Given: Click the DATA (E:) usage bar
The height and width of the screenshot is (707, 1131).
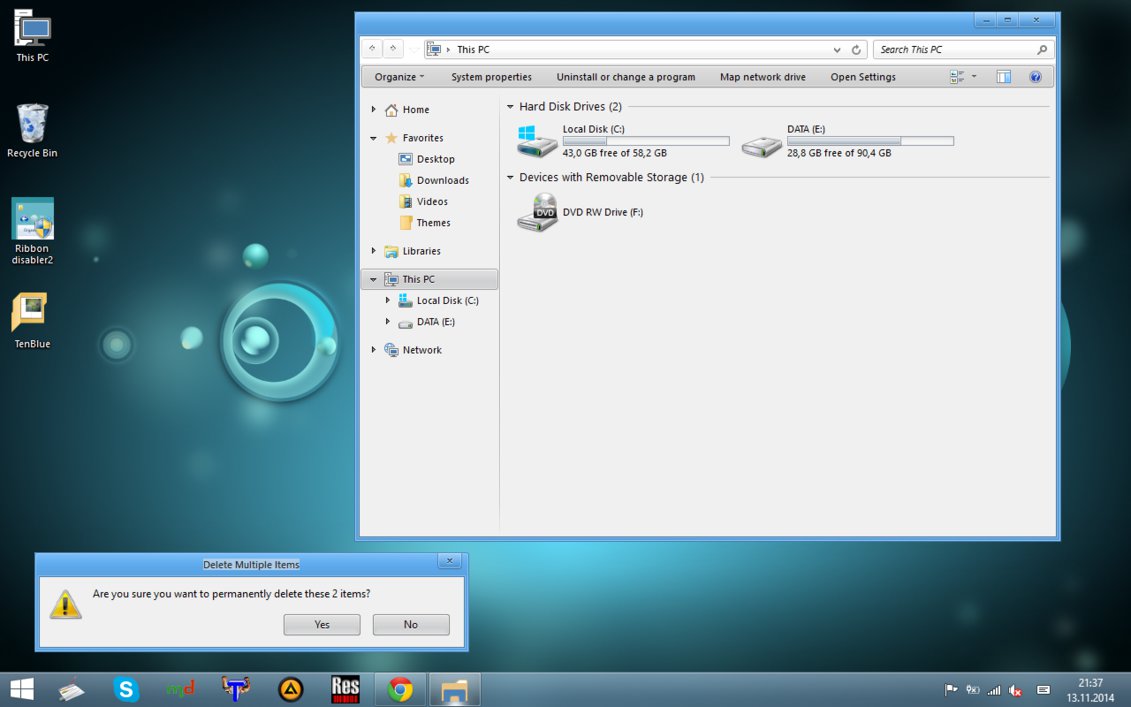Looking at the screenshot, I should coord(870,141).
